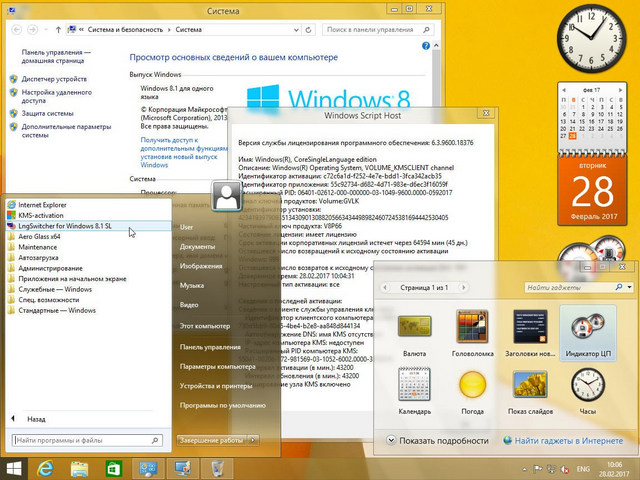Show hidden system tray icons
640x480 pixels.
tap(523, 468)
